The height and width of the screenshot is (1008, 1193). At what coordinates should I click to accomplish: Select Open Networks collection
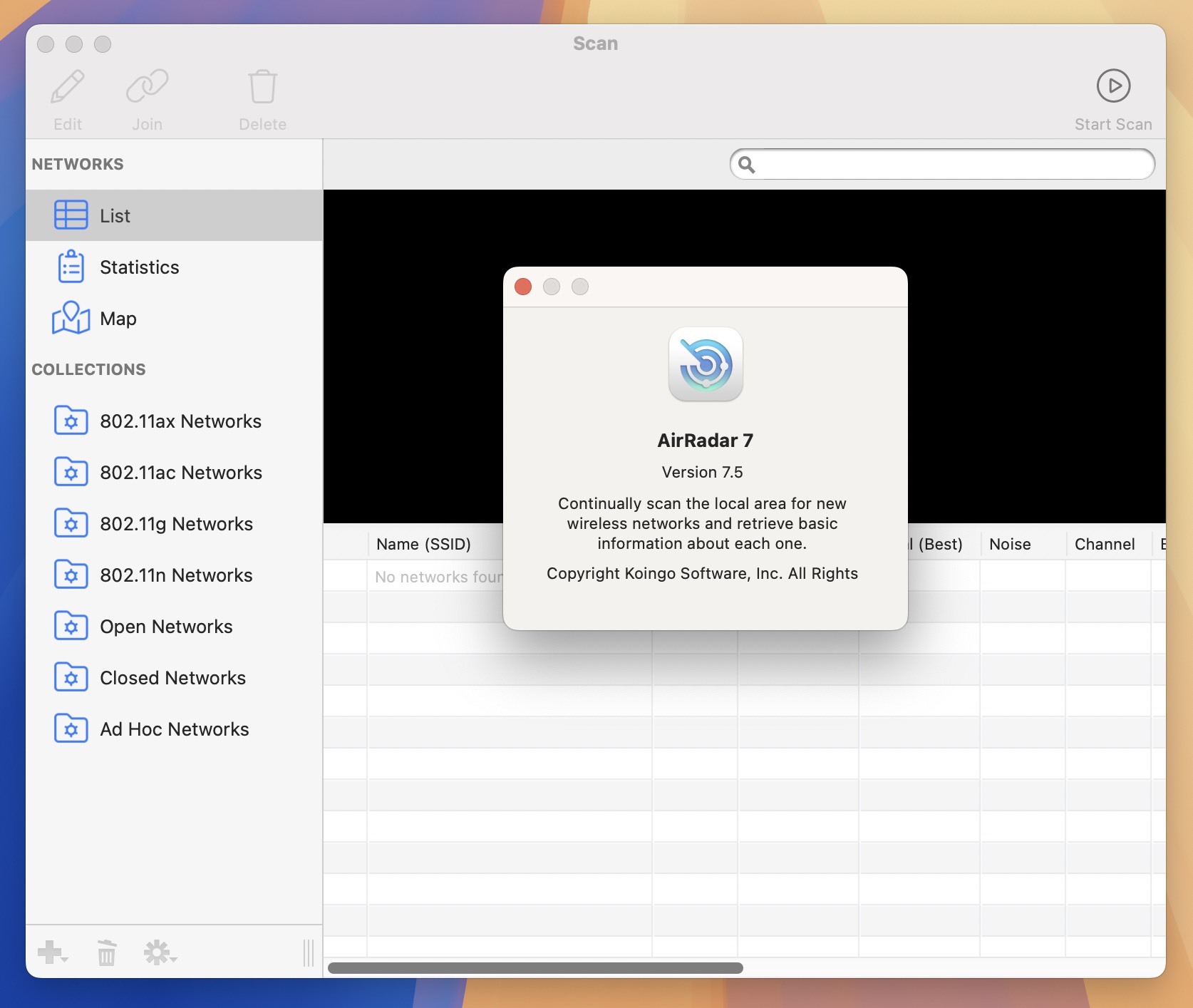click(174, 626)
